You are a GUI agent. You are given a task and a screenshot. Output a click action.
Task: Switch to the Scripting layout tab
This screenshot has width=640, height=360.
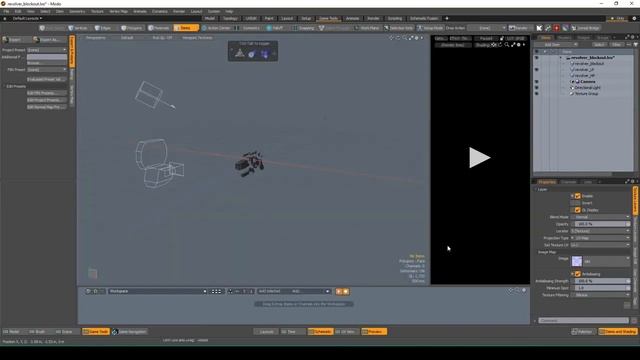click(x=394, y=18)
